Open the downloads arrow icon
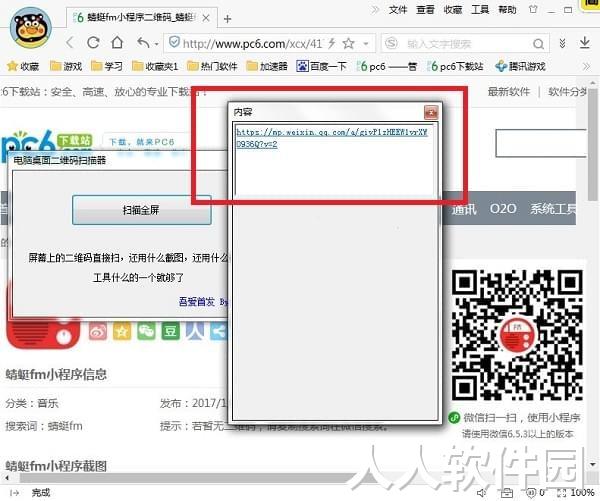The height and width of the screenshot is (501, 600). click(x=584, y=42)
